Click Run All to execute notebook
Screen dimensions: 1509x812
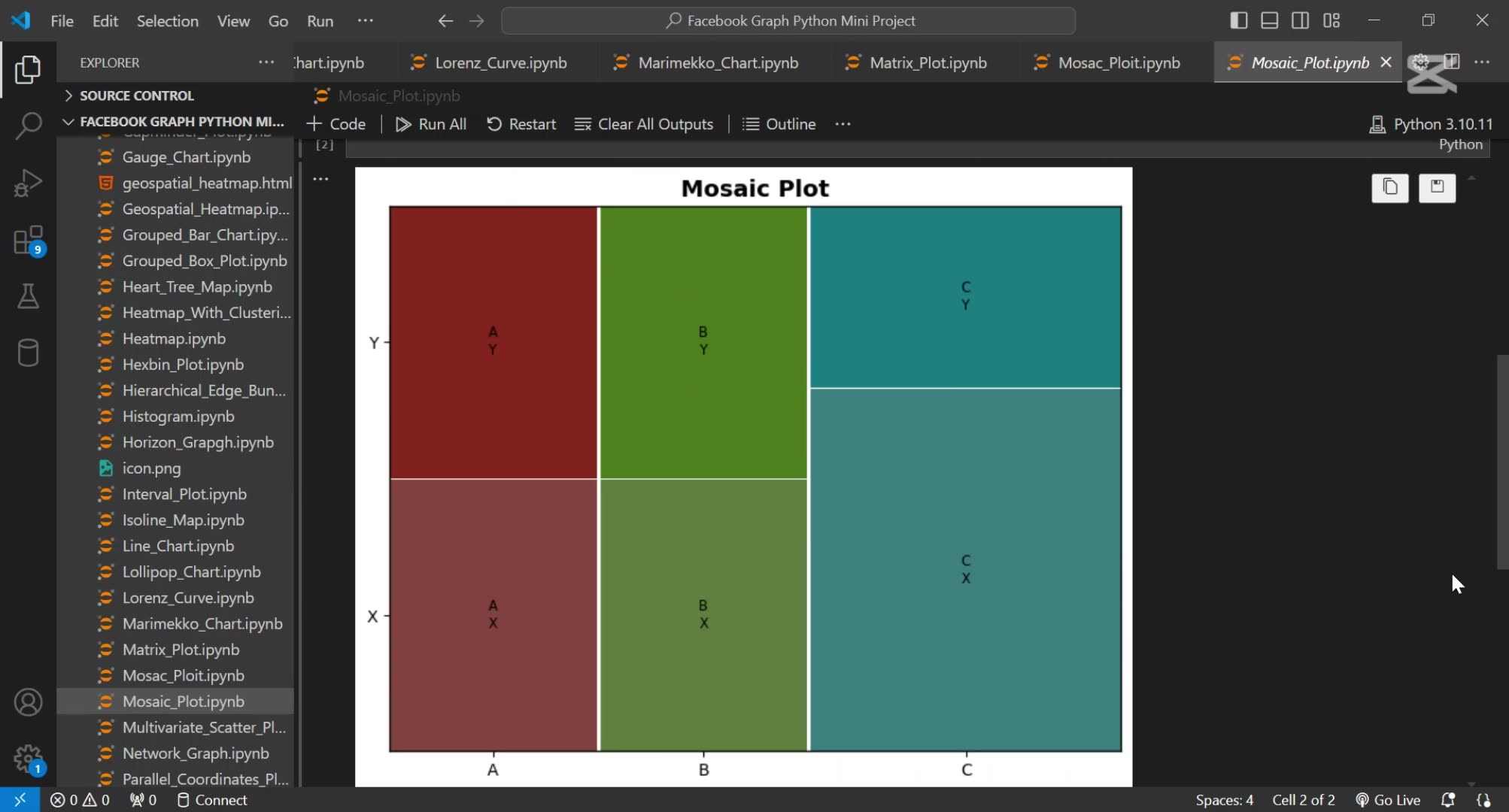[x=430, y=124]
